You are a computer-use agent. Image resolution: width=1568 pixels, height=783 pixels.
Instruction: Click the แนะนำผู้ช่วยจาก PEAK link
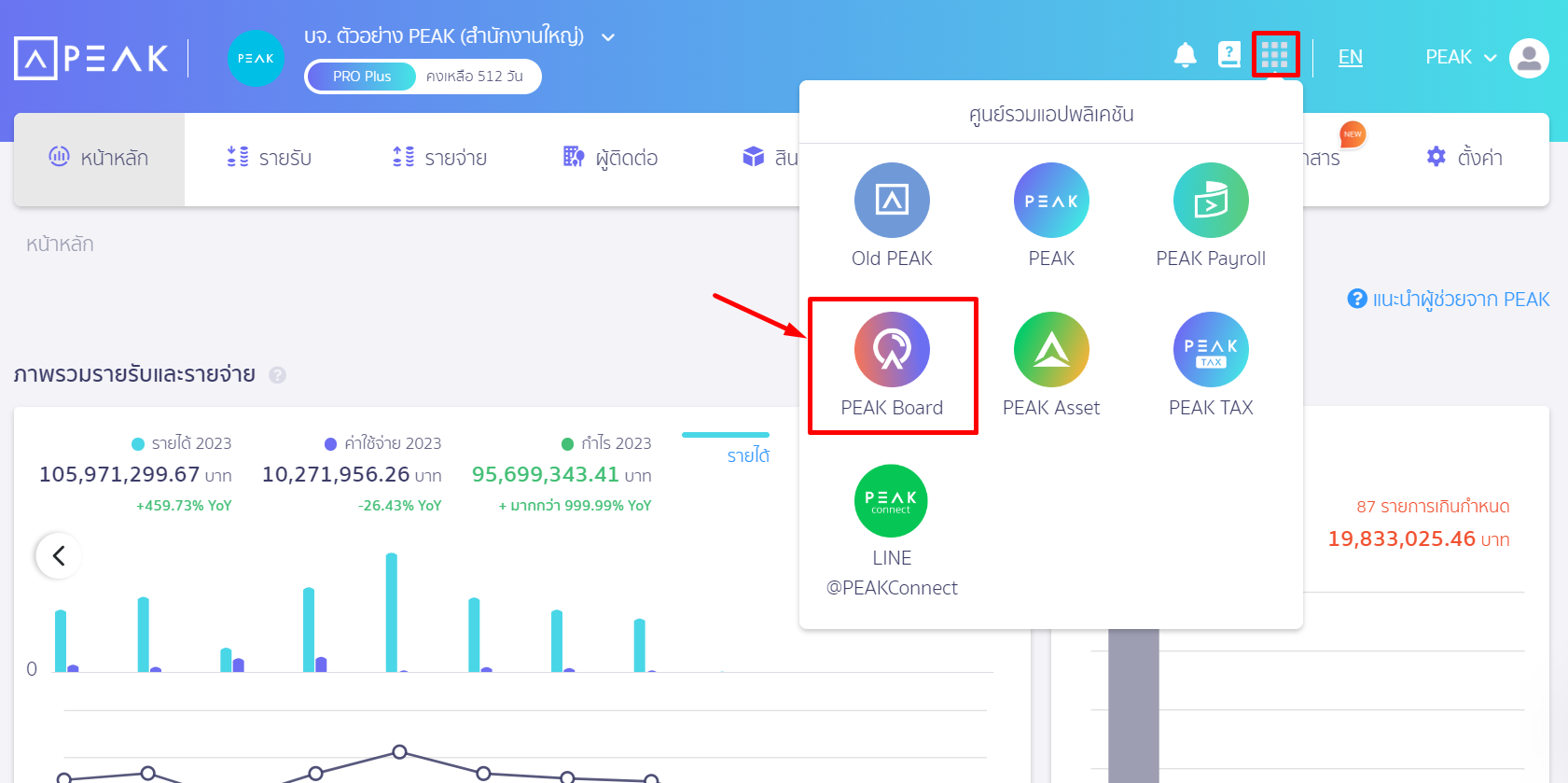[x=1449, y=300]
